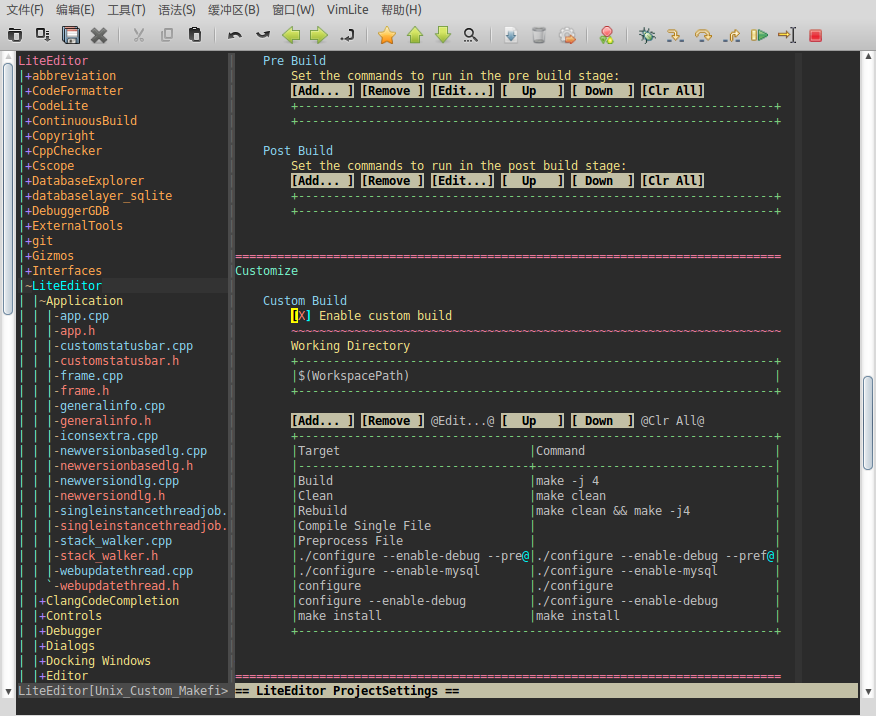
Task: Click the open-session toolbar icon
Action: pyautogui.click(x=43, y=35)
